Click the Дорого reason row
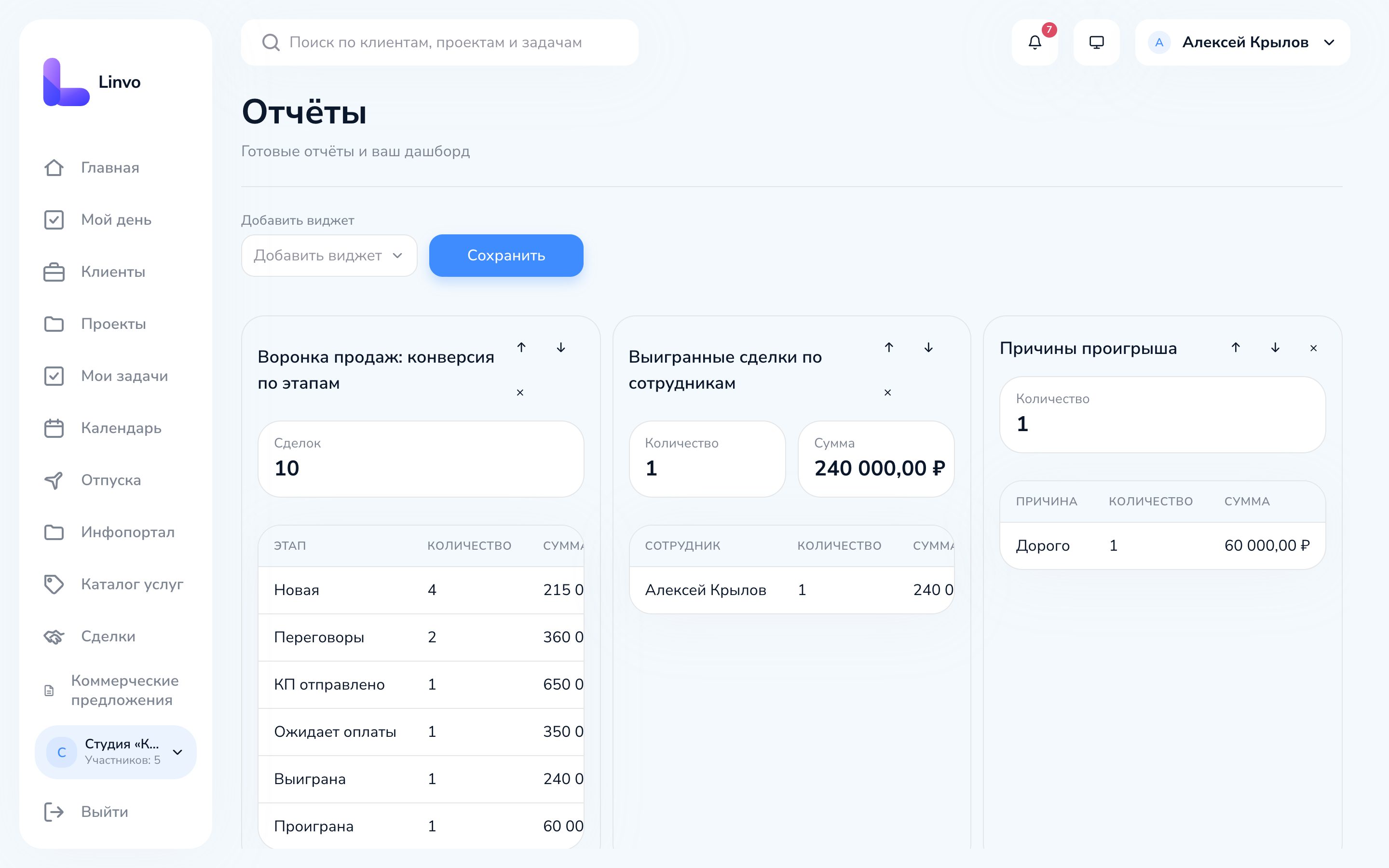This screenshot has width=1389, height=868. (1162, 545)
